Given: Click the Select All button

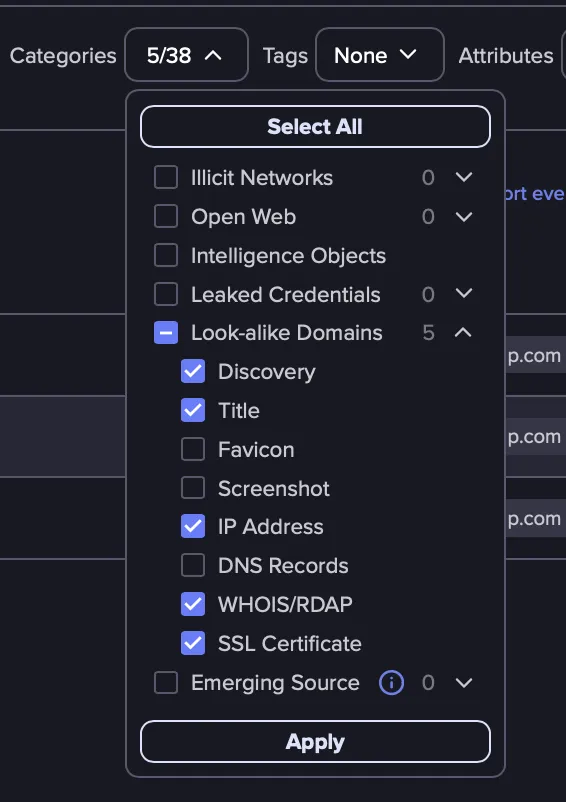Looking at the screenshot, I should pos(315,126).
